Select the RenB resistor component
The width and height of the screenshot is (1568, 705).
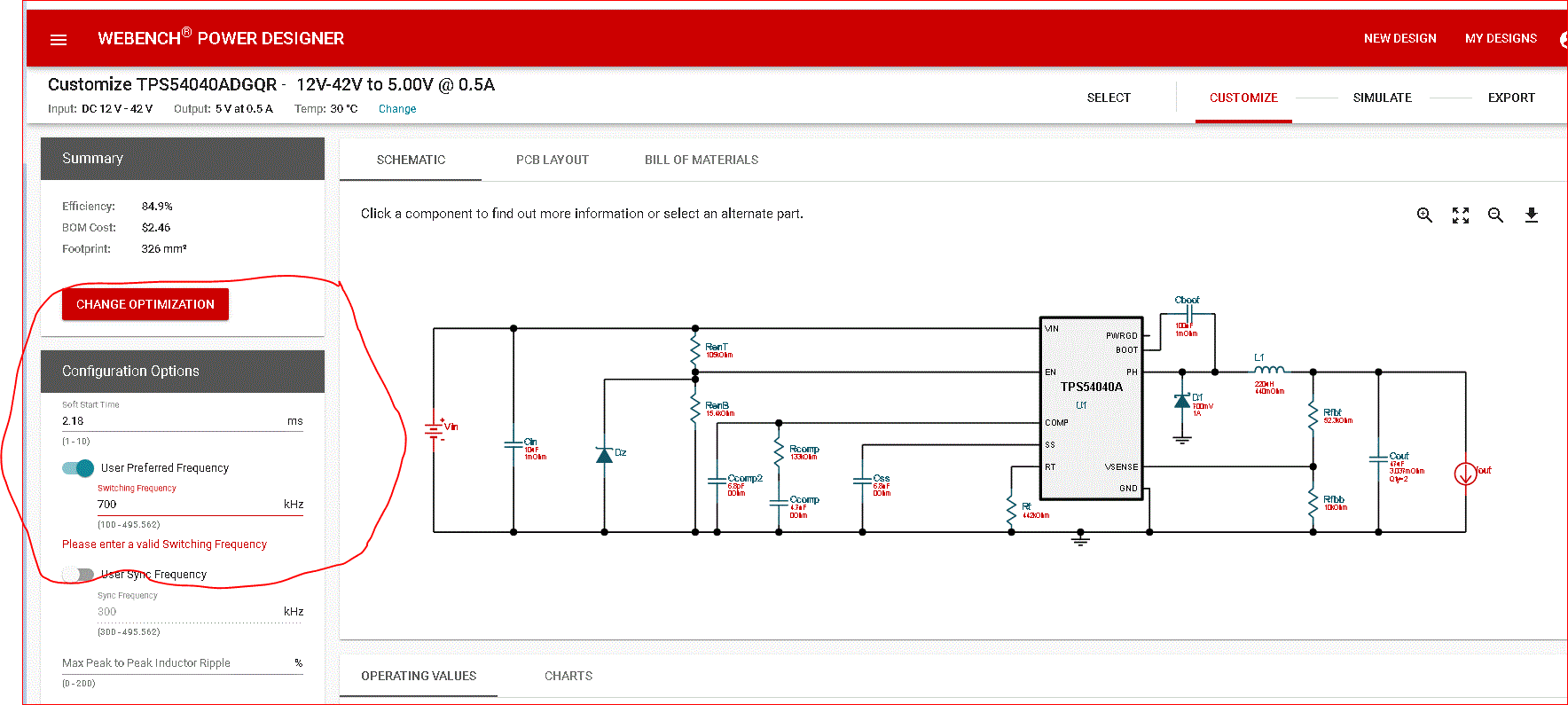pos(695,409)
